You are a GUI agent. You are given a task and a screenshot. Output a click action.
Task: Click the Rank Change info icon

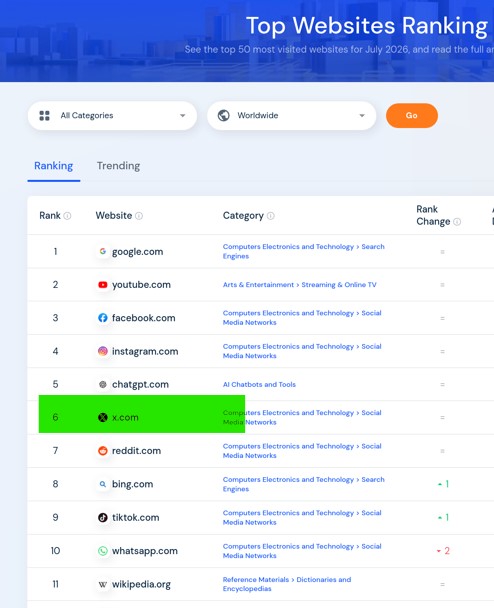[x=457, y=222]
